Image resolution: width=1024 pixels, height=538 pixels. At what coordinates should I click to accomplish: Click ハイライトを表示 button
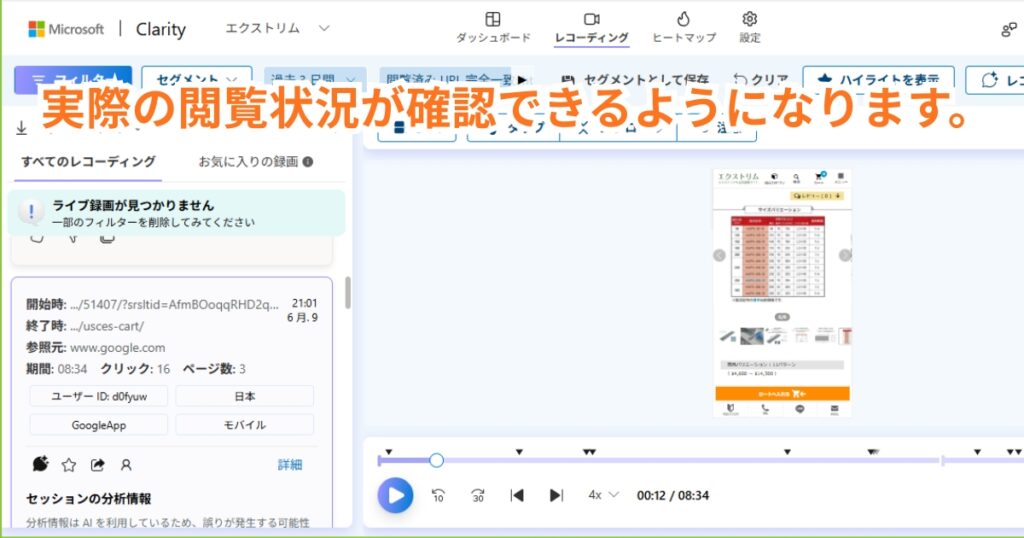[x=878, y=80]
